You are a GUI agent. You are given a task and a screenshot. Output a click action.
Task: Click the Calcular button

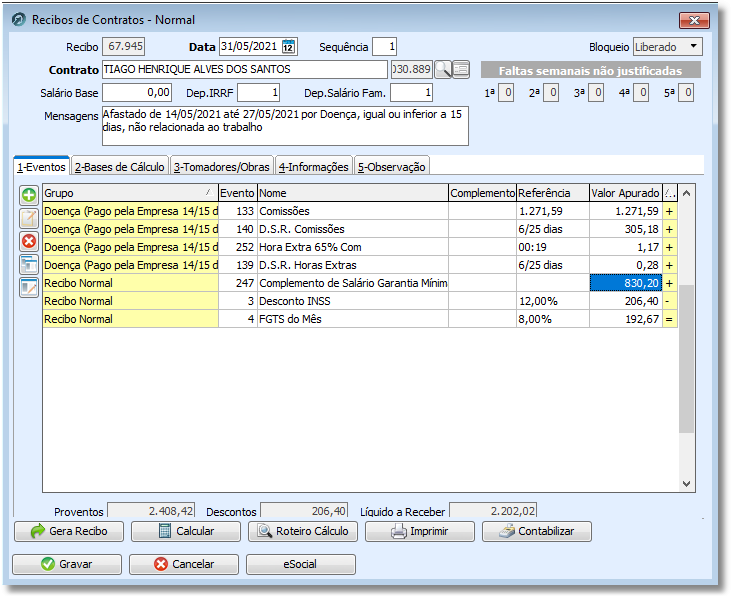186,531
